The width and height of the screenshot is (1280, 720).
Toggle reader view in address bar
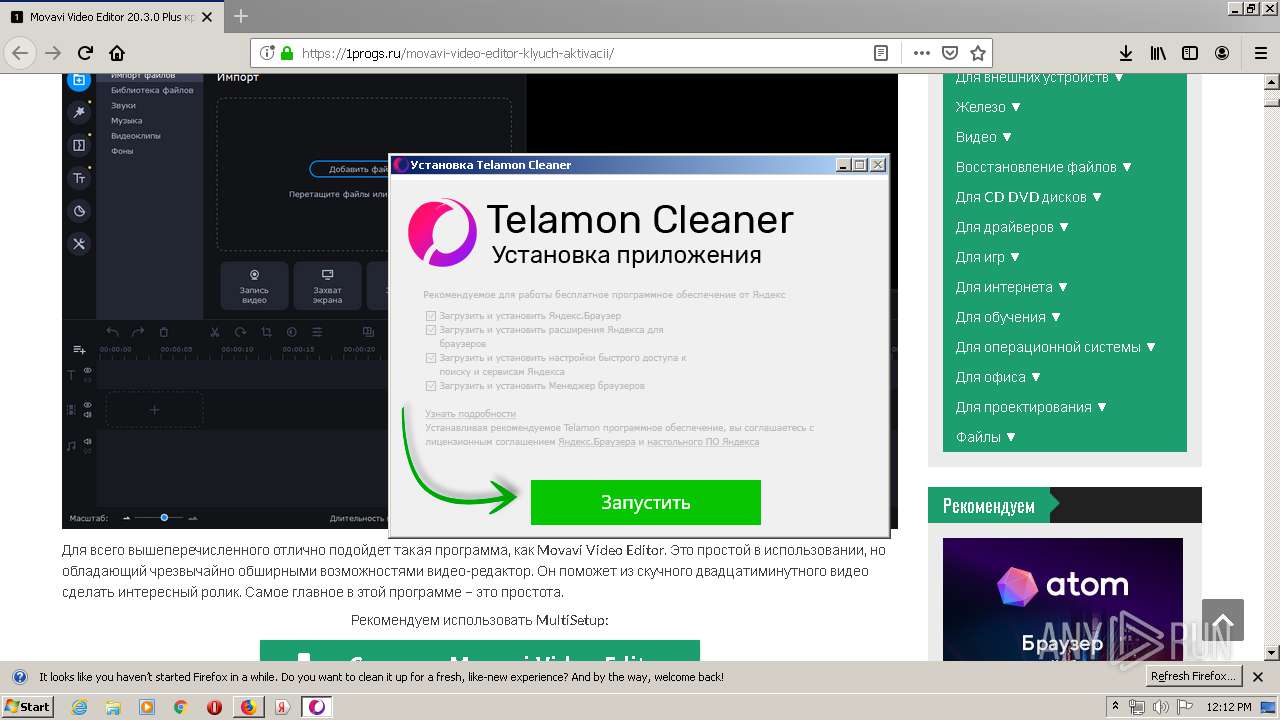coord(881,53)
